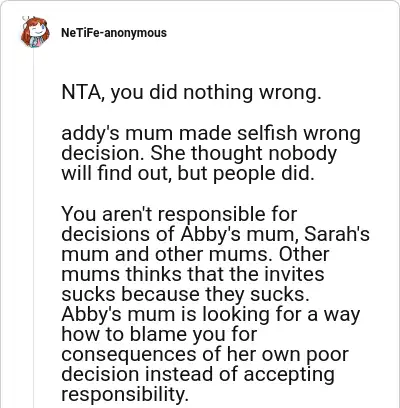400x408 pixels.
Task: Click the line 'how to blame you for'
Action: pyautogui.click(x=159, y=335)
